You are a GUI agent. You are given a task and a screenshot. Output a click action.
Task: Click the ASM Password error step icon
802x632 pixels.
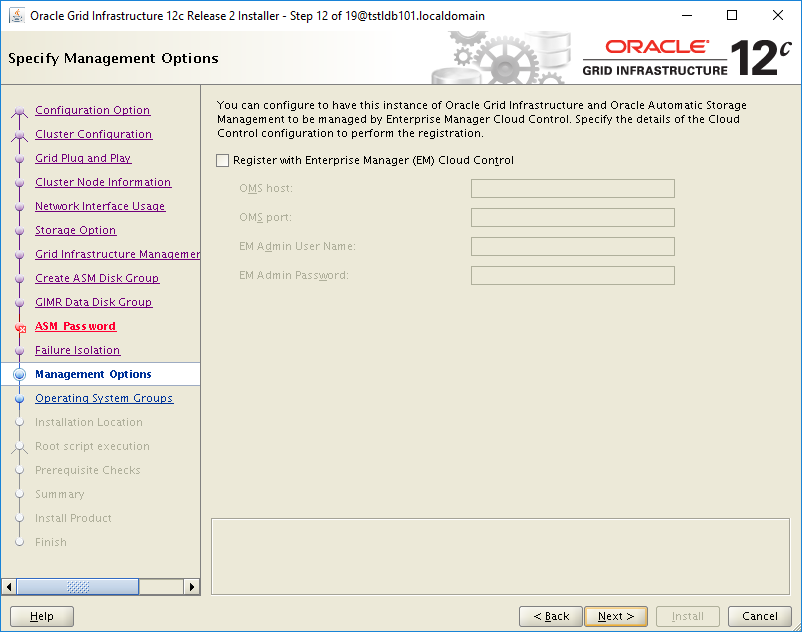tap(20, 327)
